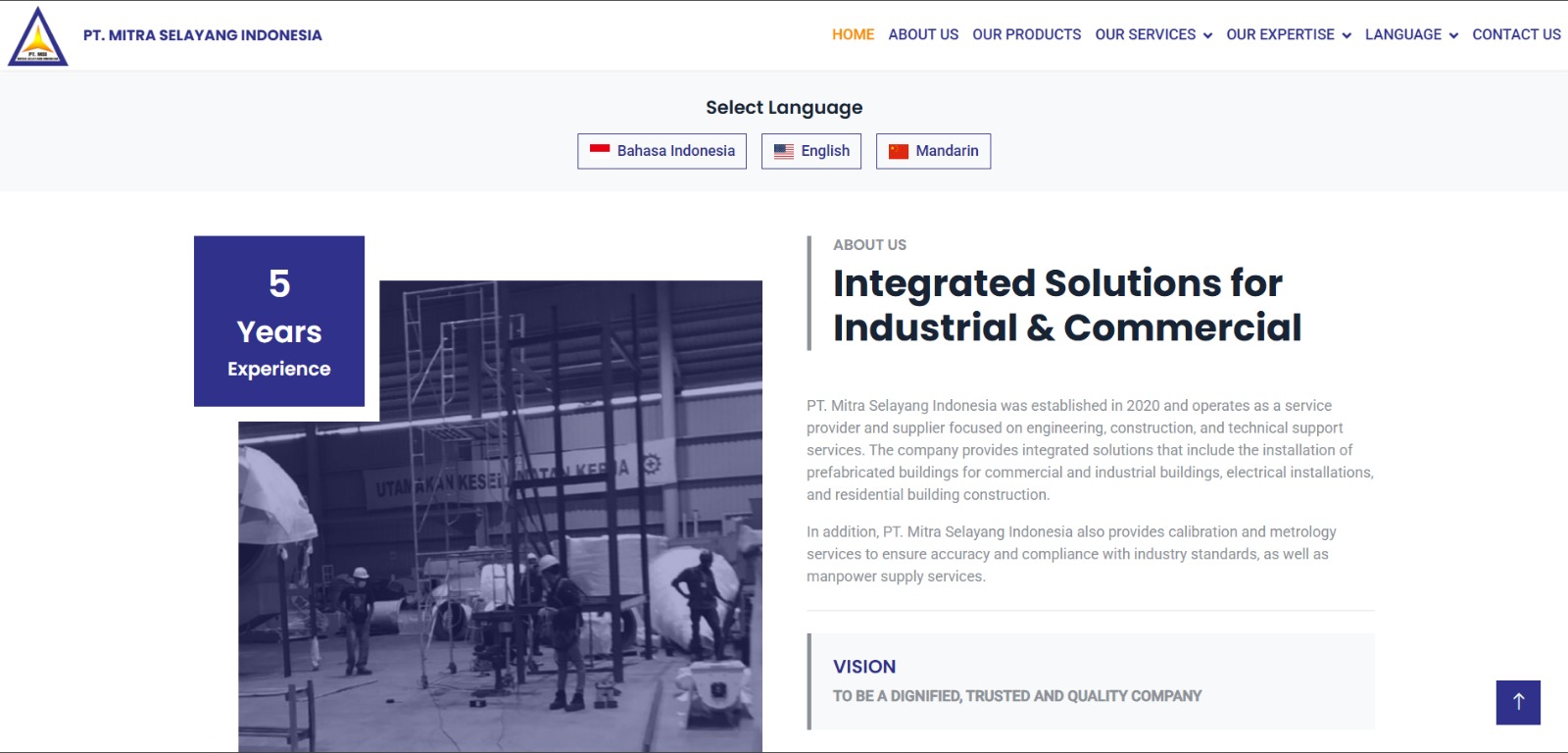Click the 5 Years Experience badge
1568x753 pixels.
point(279,321)
